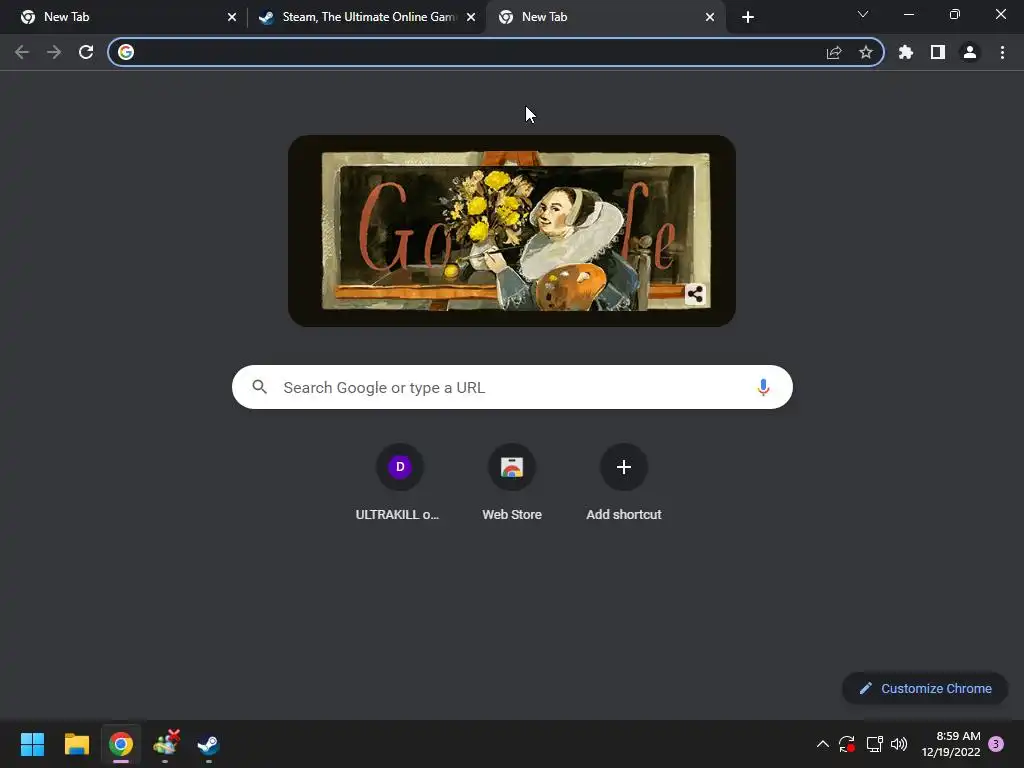Click the Chrome taskbar icon

click(121, 744)
